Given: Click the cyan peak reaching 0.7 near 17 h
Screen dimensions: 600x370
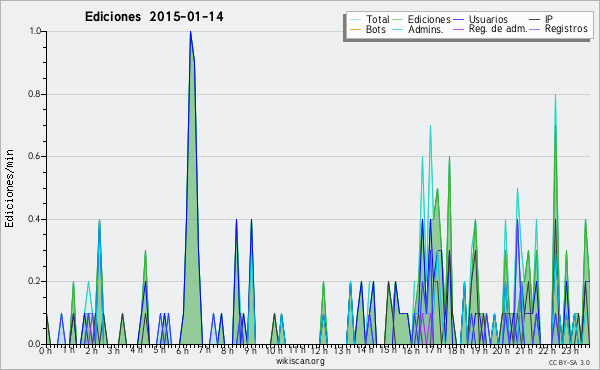Looking at the screenshot, I should (430, 126).
